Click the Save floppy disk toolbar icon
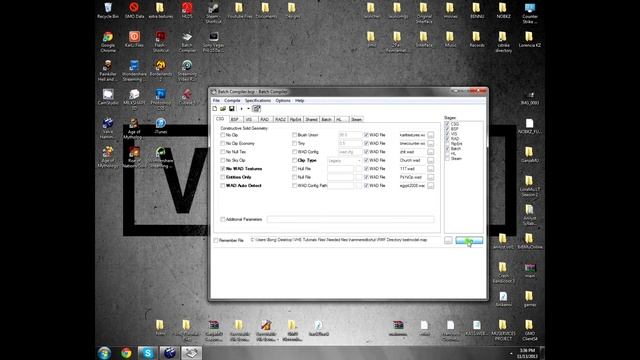 (231, 109)
